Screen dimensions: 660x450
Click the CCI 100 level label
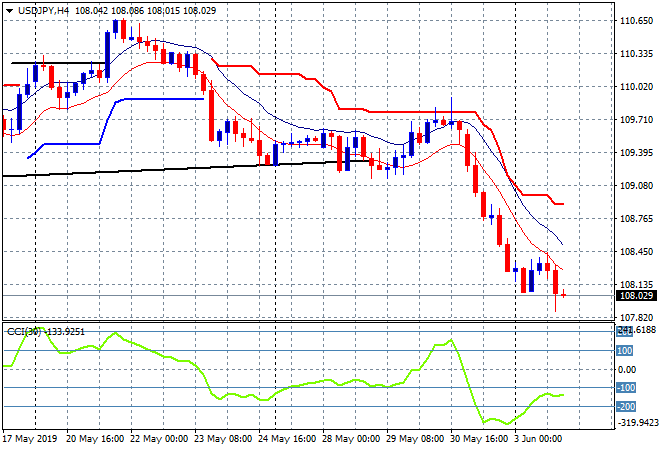point(625,350)
